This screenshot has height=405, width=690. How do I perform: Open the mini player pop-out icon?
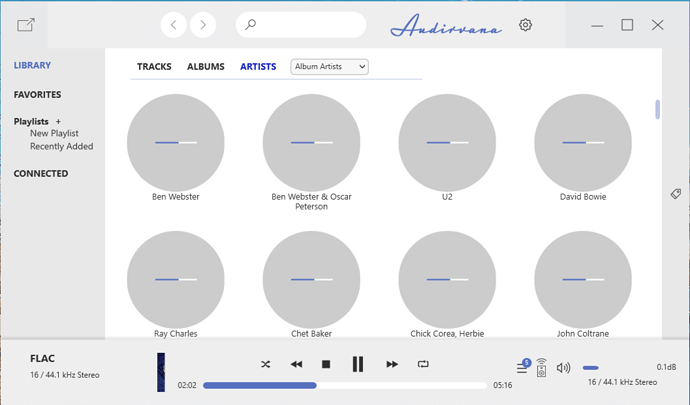[x=26, y=25]
